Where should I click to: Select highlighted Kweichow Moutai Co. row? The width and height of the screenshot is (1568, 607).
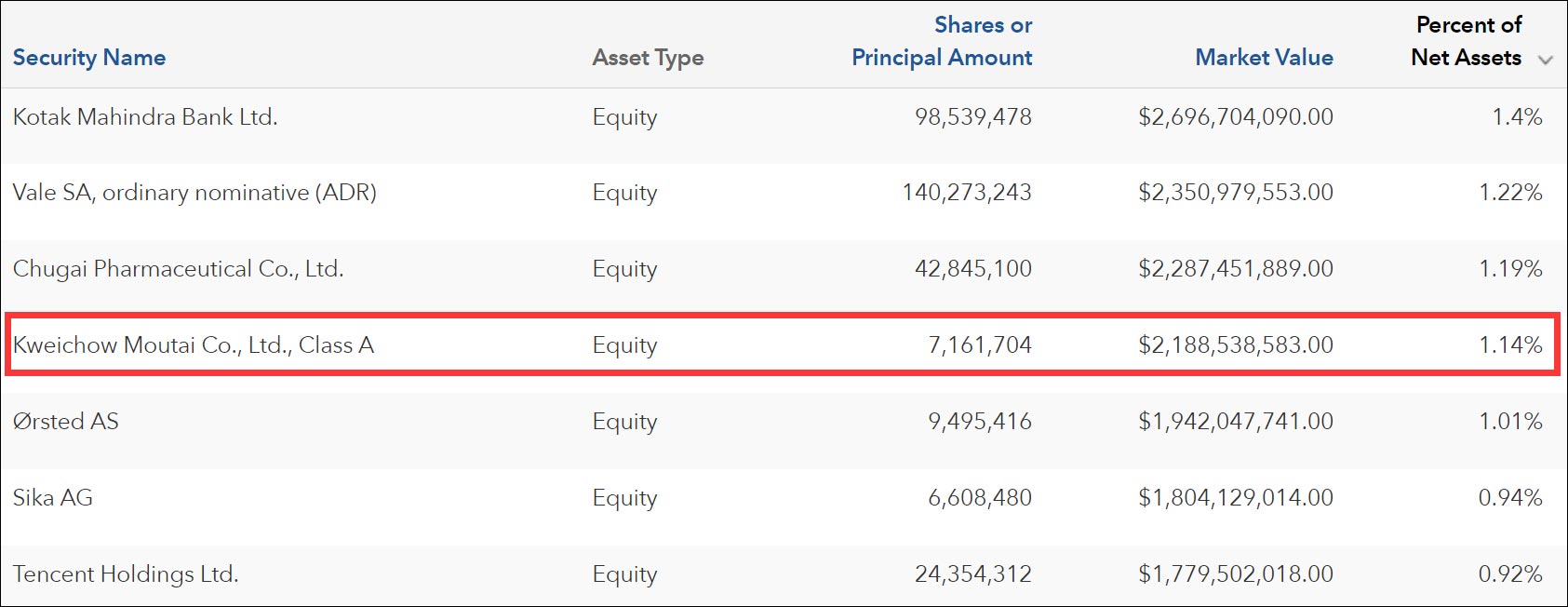click(194, 345)
